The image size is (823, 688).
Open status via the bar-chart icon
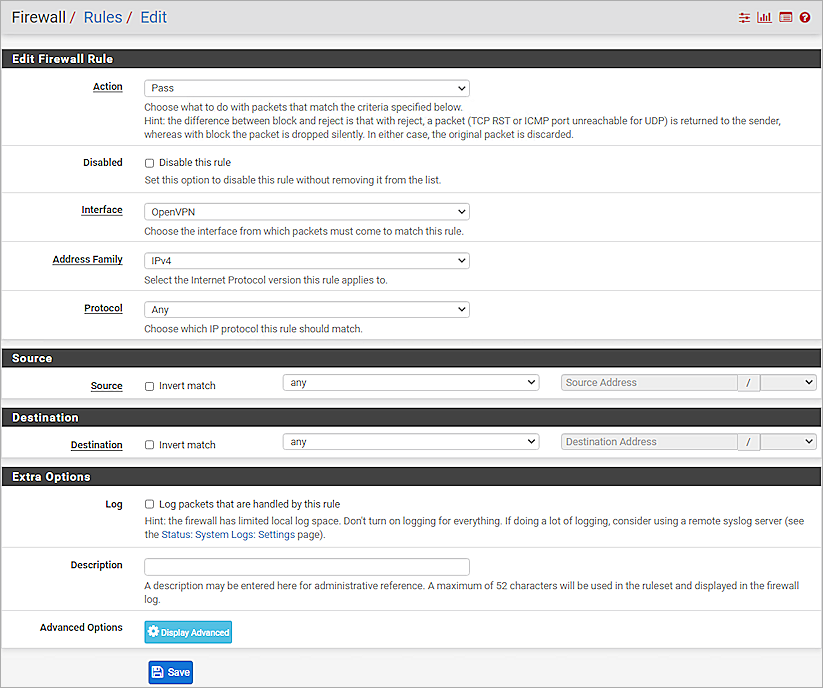pos(765,17)
